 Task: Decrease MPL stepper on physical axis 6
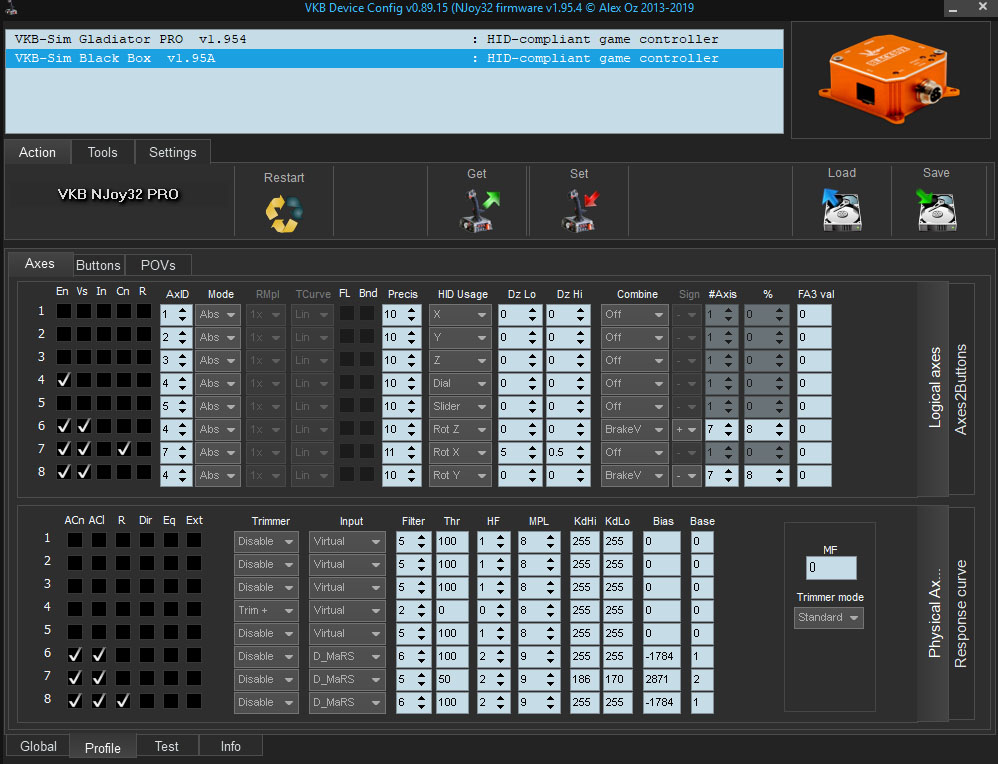point(551,660)
